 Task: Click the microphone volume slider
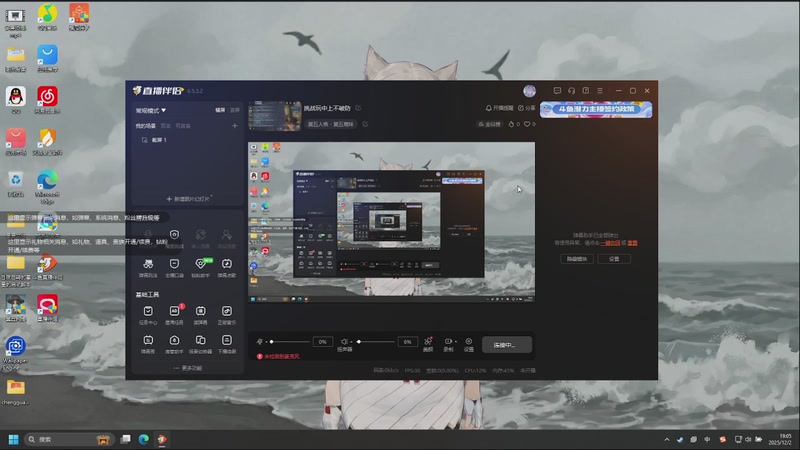[x=290, y=342]
